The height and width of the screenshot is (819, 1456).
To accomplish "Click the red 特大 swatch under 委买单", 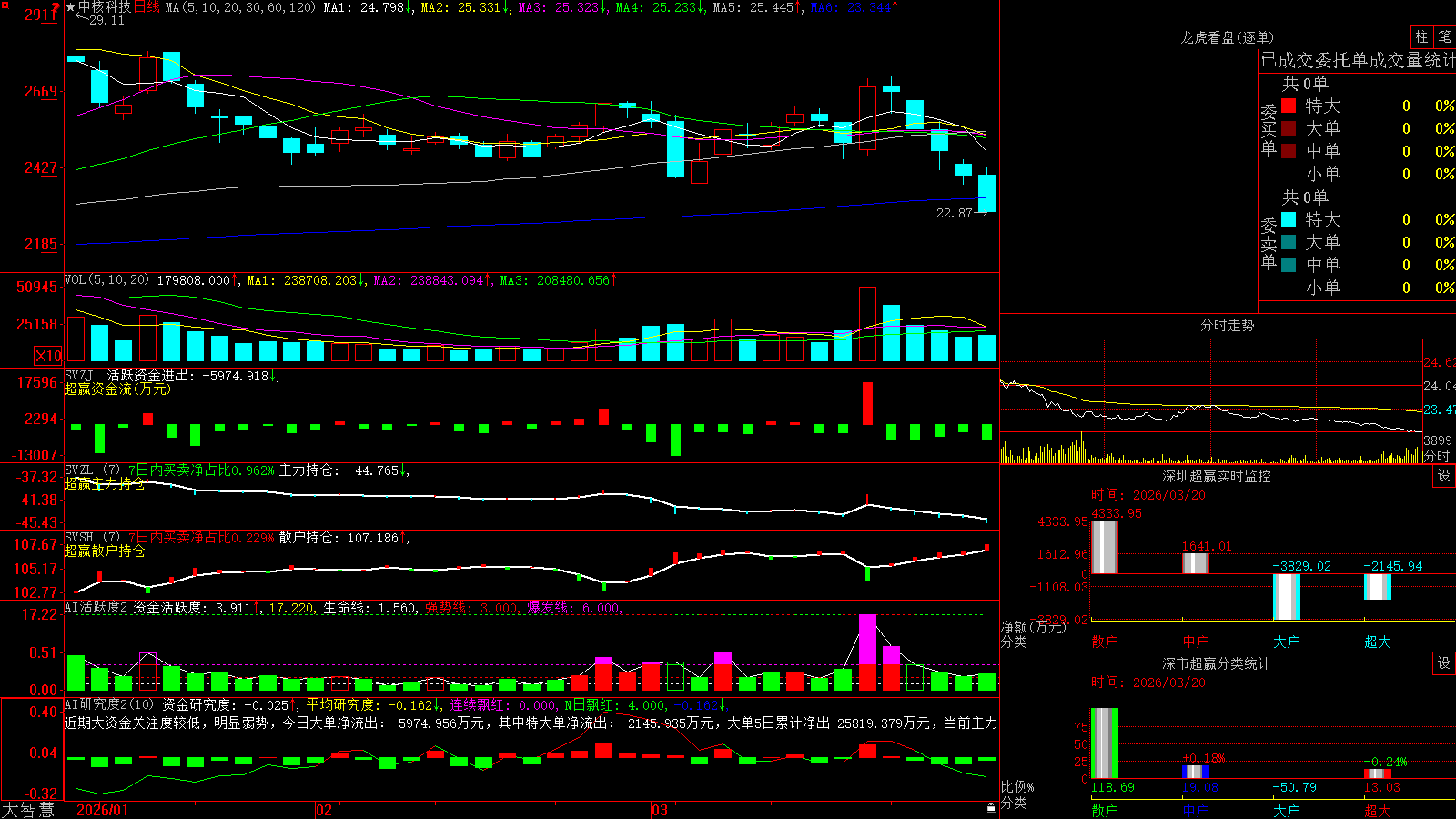I will [x=1289, y=106].
